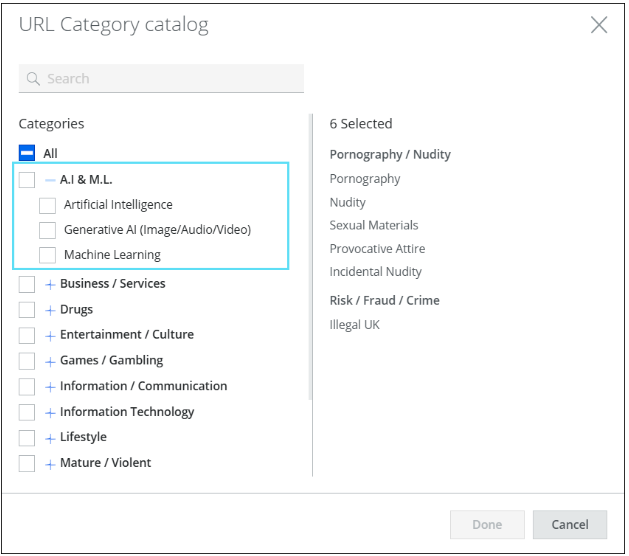Close the URL Category catalog dialog

pyautogui.click(x=598, y=26)
